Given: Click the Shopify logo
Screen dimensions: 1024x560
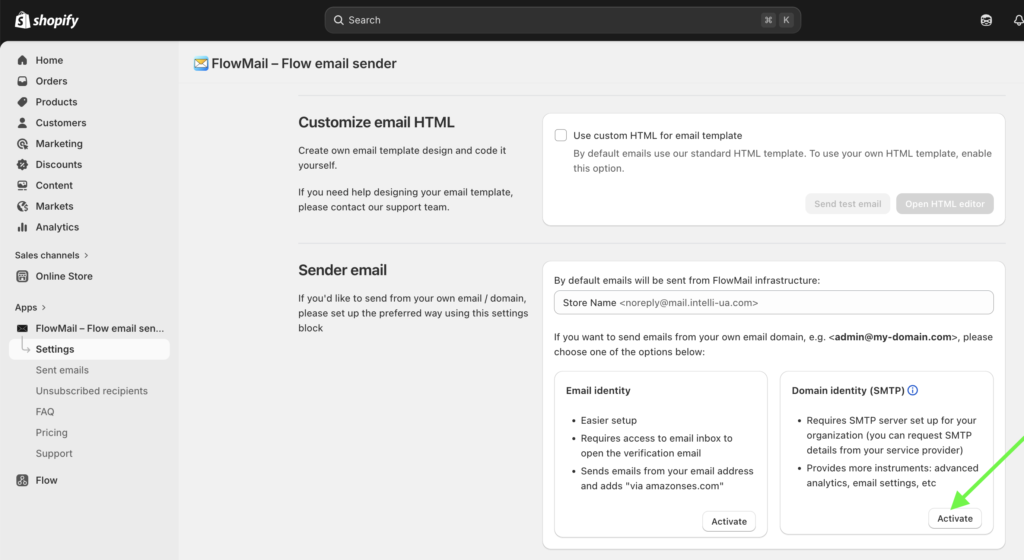Looking at the screenshot, I should [x=46, y=20].
